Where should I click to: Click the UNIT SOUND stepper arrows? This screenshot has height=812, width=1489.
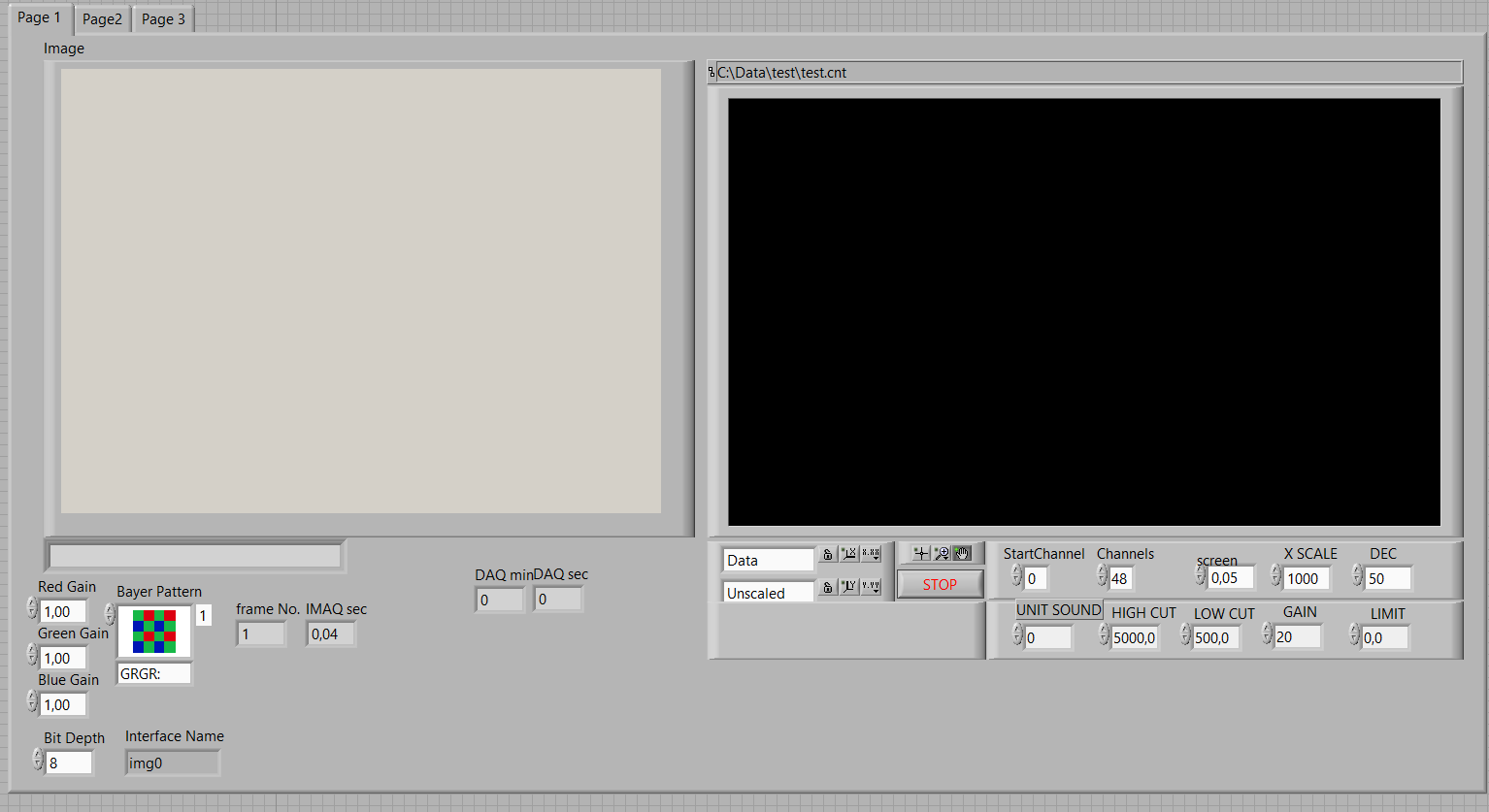tap(1017, 634)
